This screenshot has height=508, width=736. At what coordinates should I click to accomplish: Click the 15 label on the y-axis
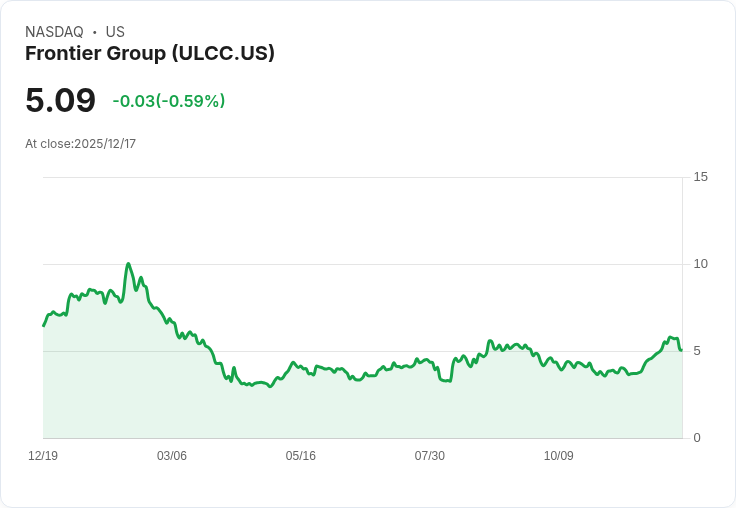tap(700, 177)
